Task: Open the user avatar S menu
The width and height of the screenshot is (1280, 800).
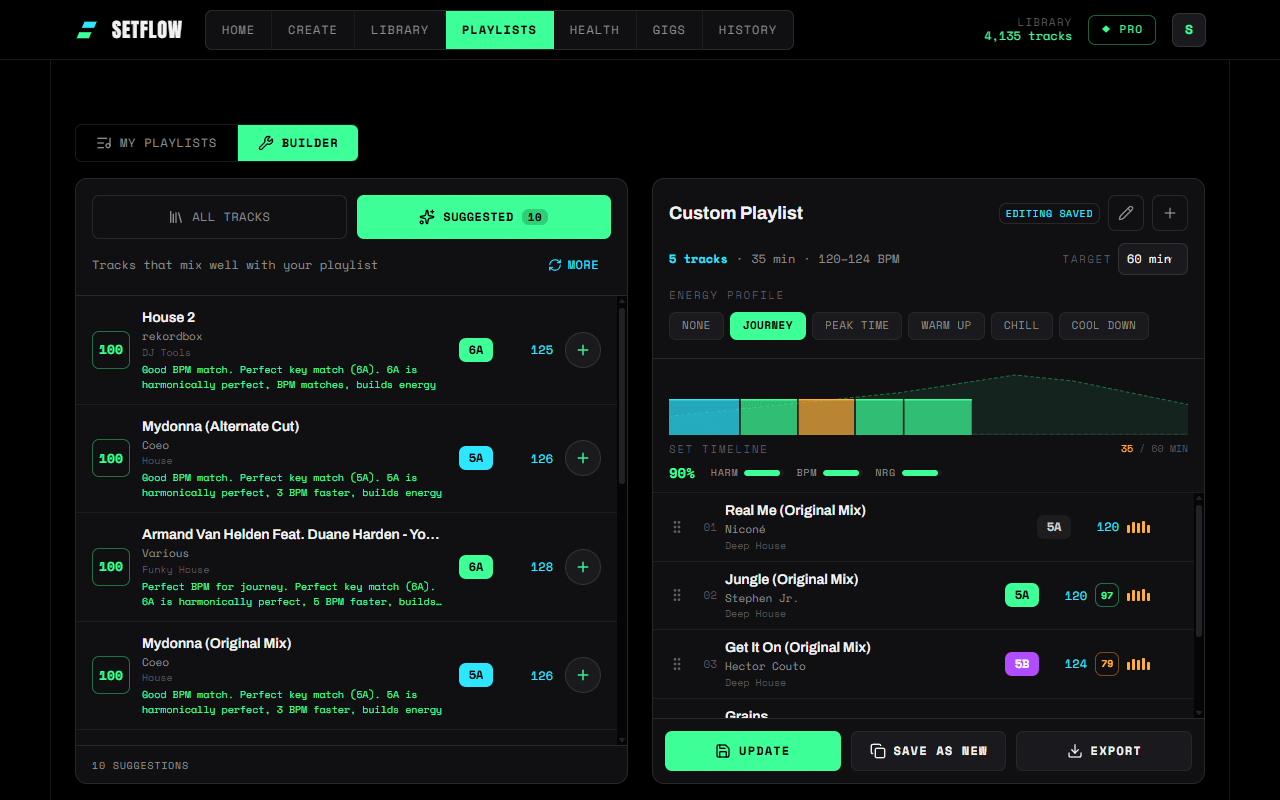Action: point(1188,30)
